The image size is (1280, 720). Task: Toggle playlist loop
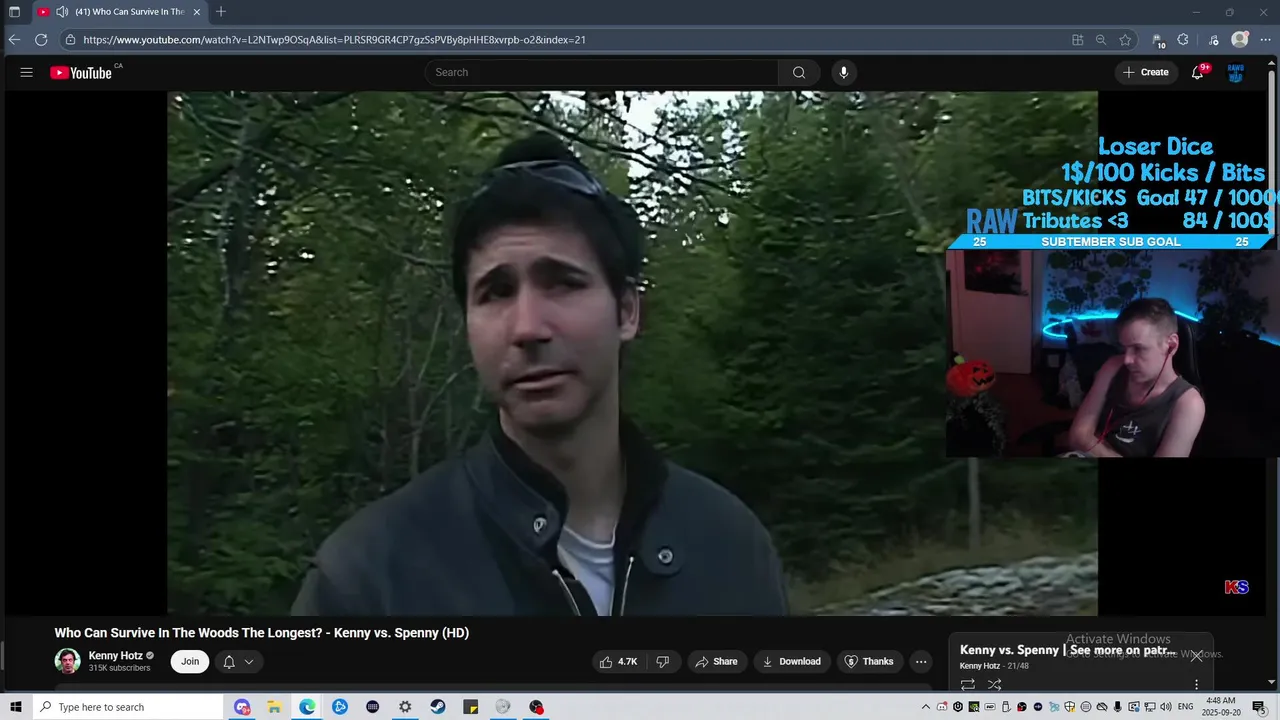point(968,685)
